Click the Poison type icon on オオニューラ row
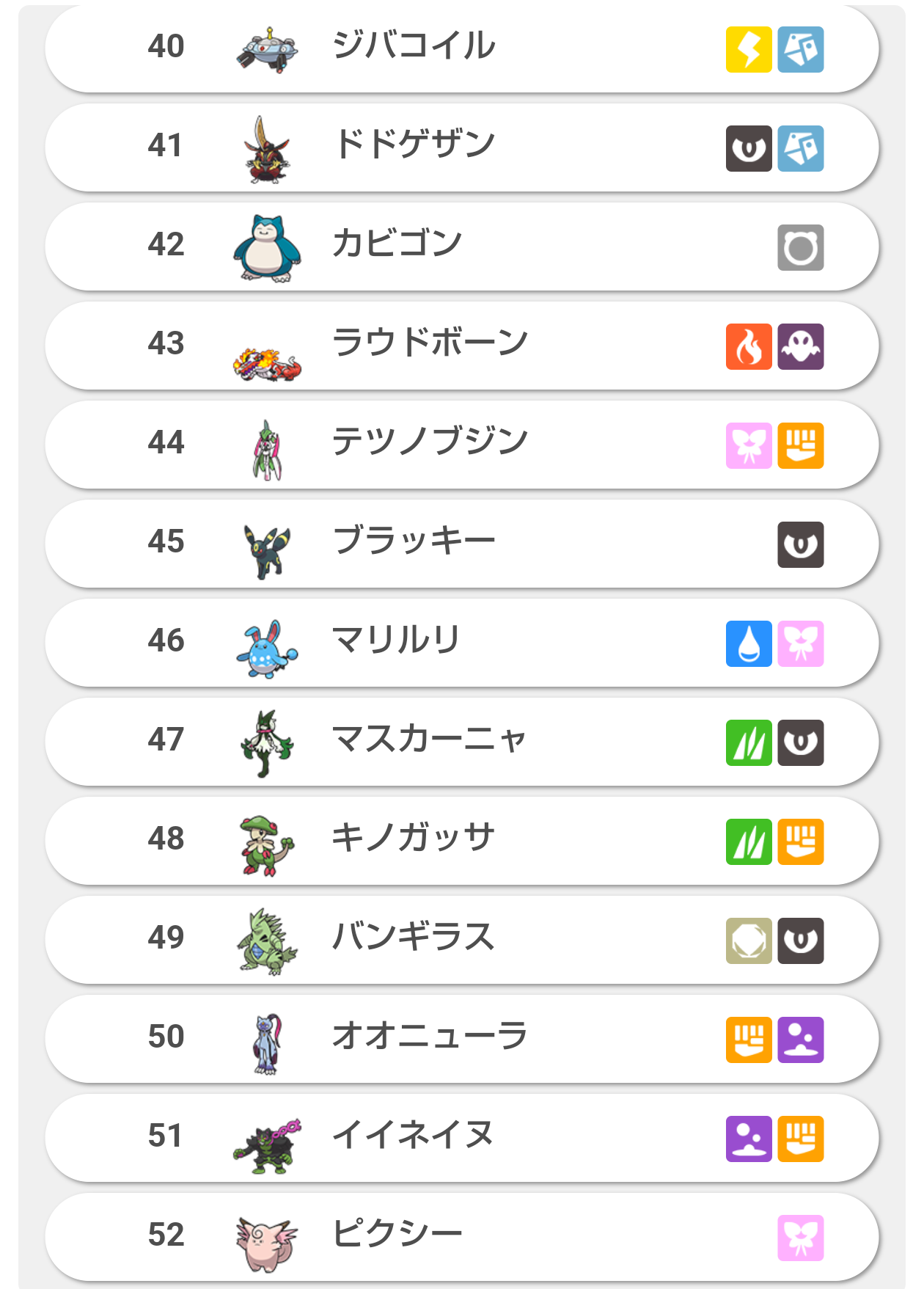The image size is (924, 1289). pyautogui.click(x=800, y=1040)
